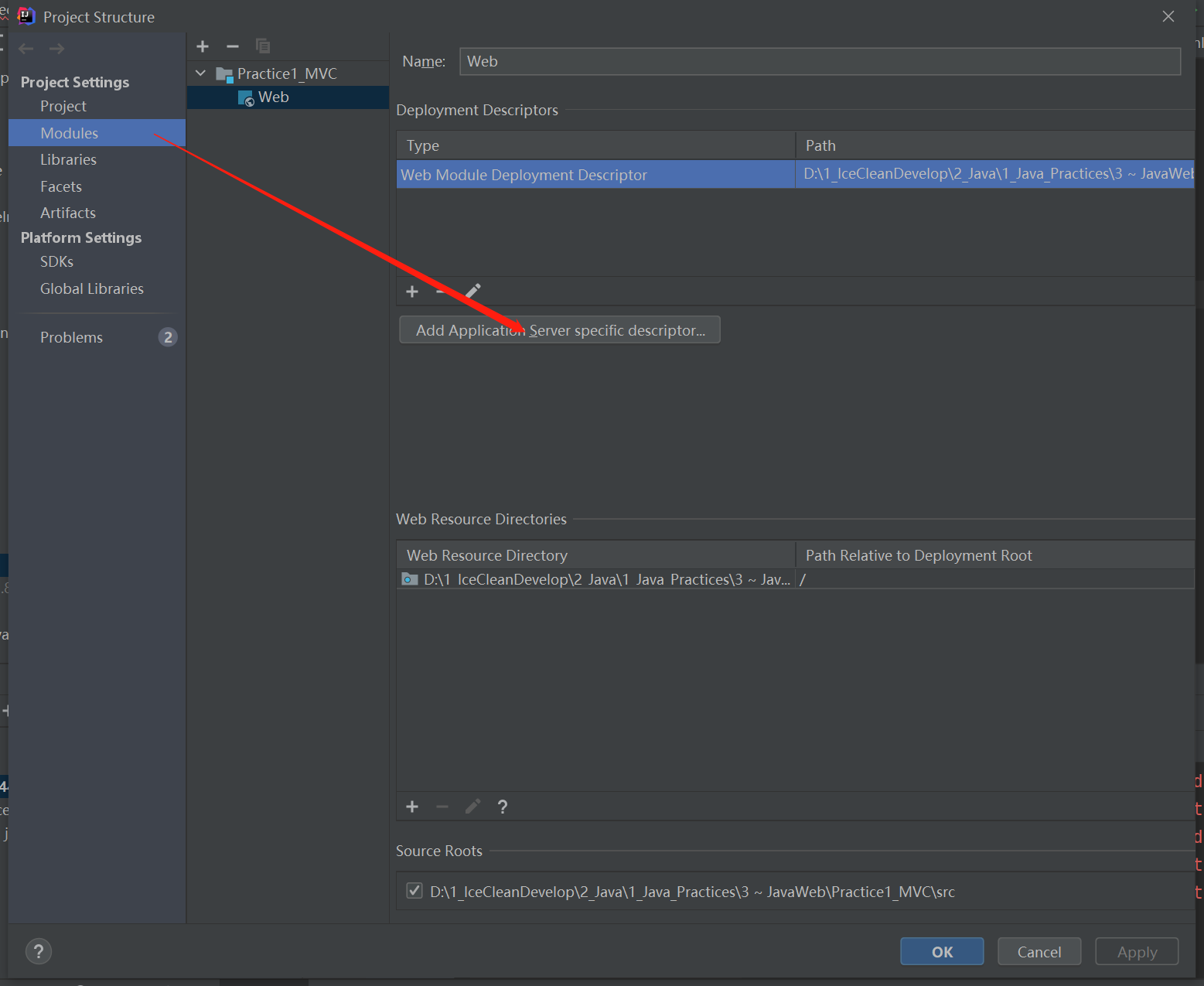
Task: Click the Web facet icon
Action: point(246,98)
